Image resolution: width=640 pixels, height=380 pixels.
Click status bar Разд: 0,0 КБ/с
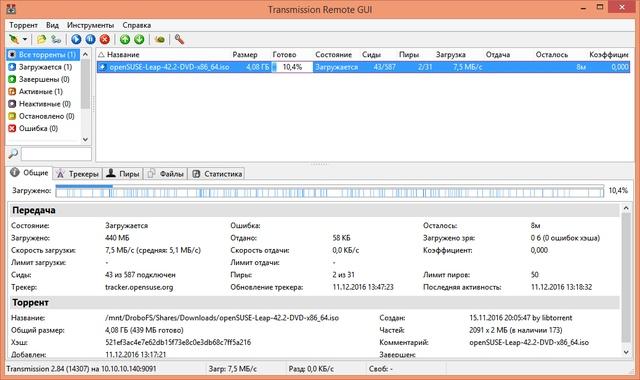[x=311, y=369]
